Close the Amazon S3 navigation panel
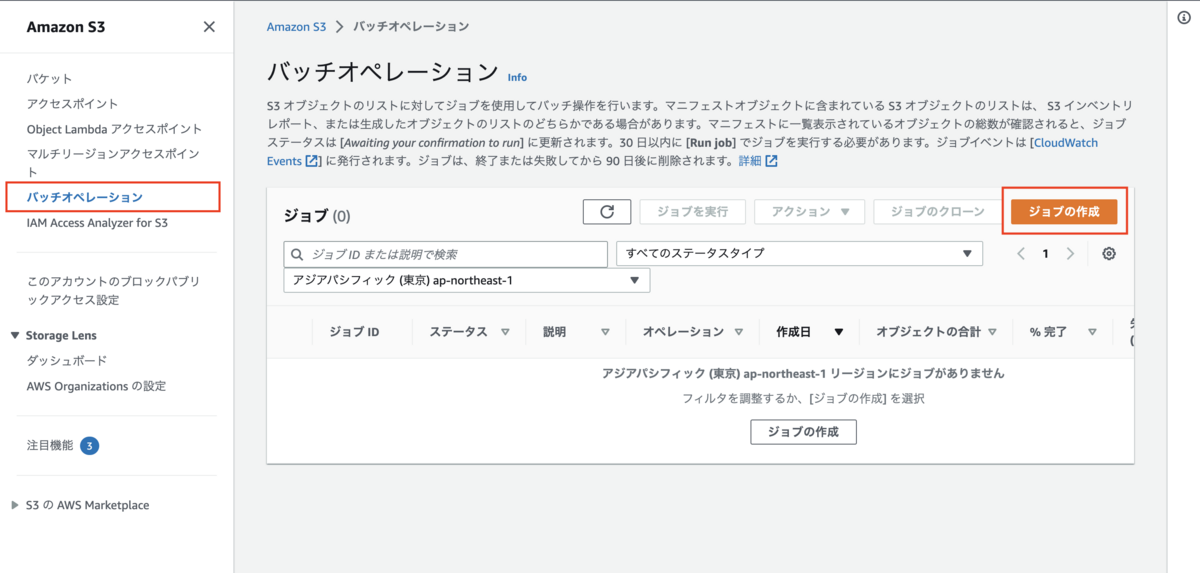 [x=209, y=27]
